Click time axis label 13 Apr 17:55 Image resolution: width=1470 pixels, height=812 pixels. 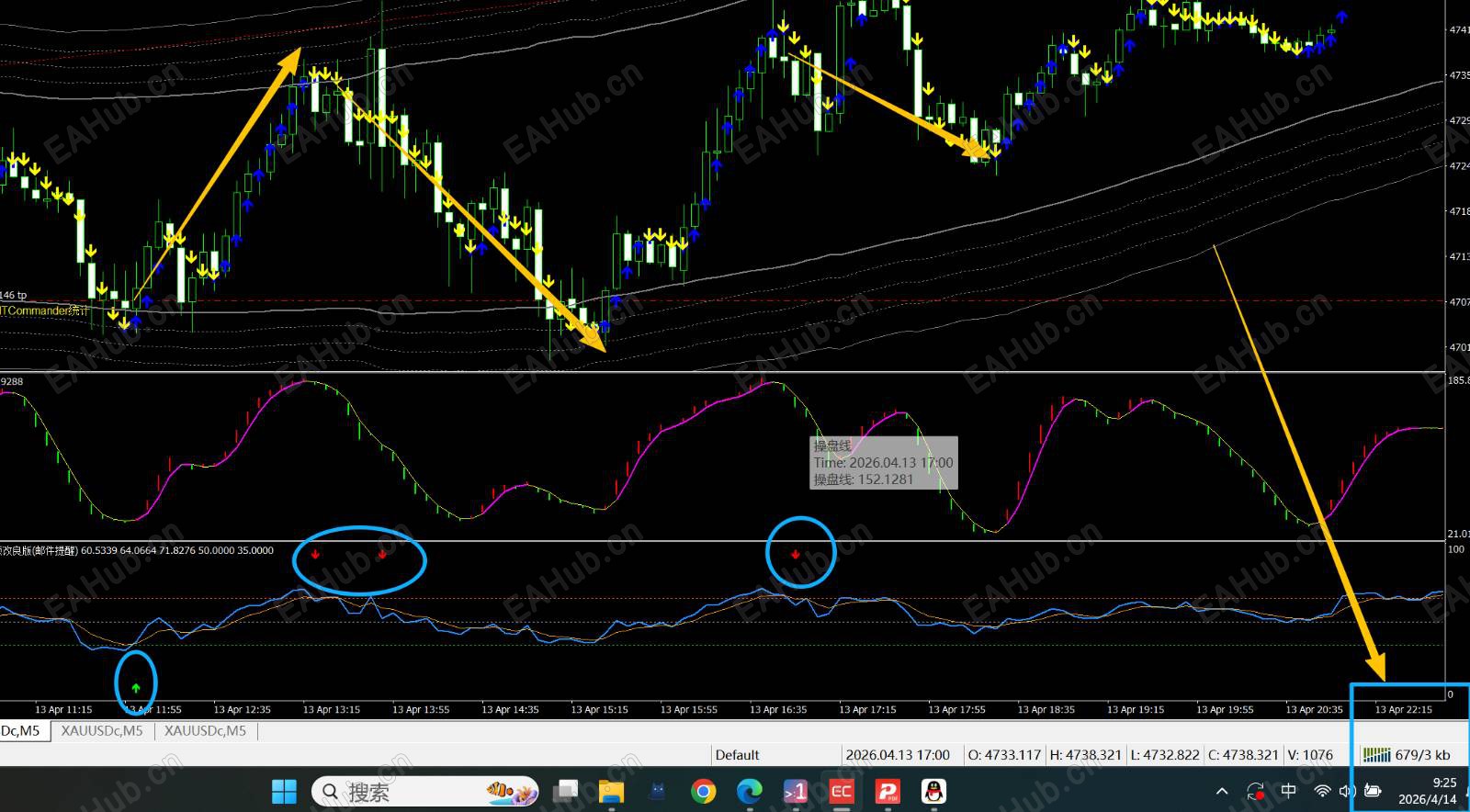coord(957,709)
